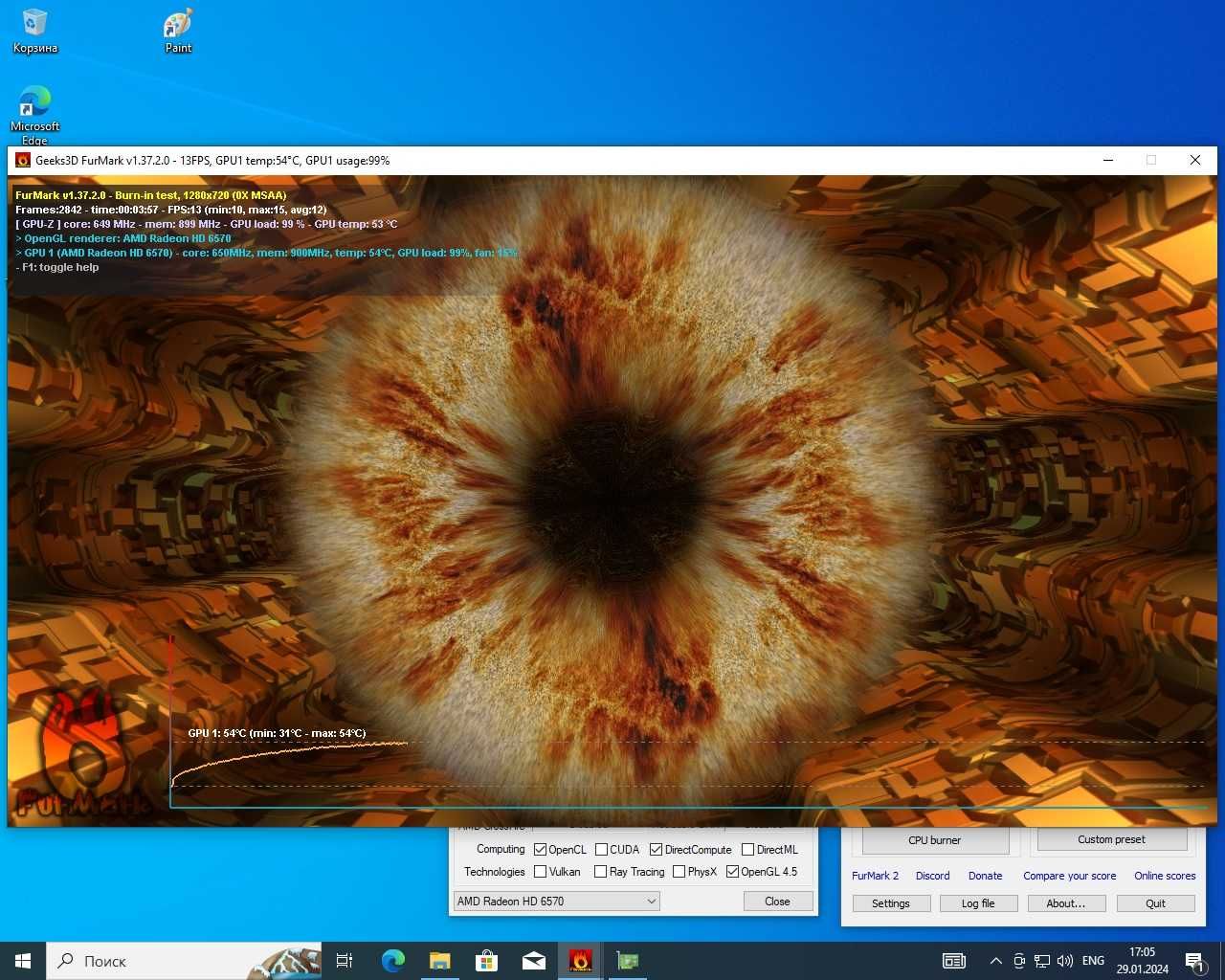Open the notification center icon
The width and height of the screenshot is (1225, 980).
pos(1194,961)
